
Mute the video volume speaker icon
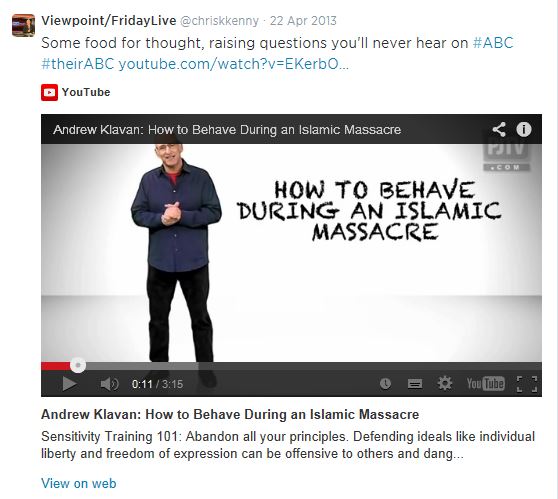tap(109, 384)
